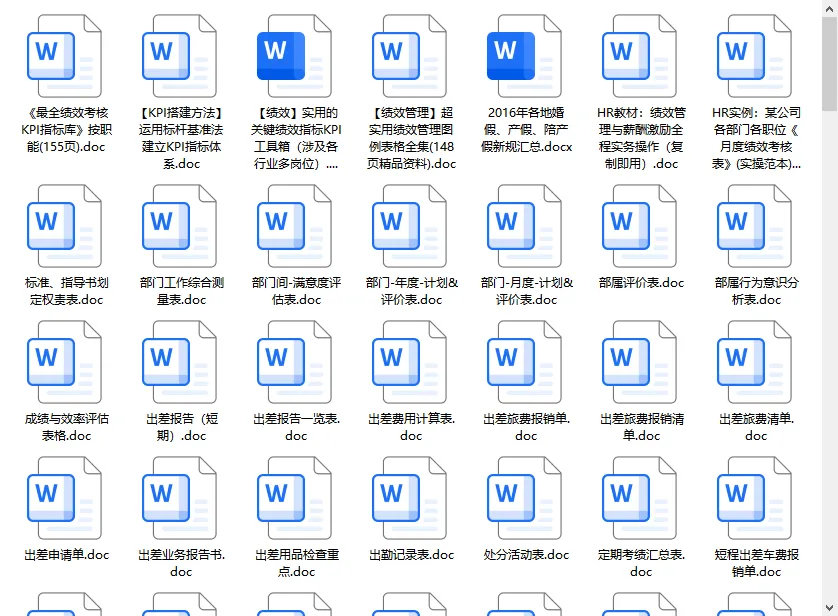Click the file name 处分活动表.doc

tap(526, 555)
